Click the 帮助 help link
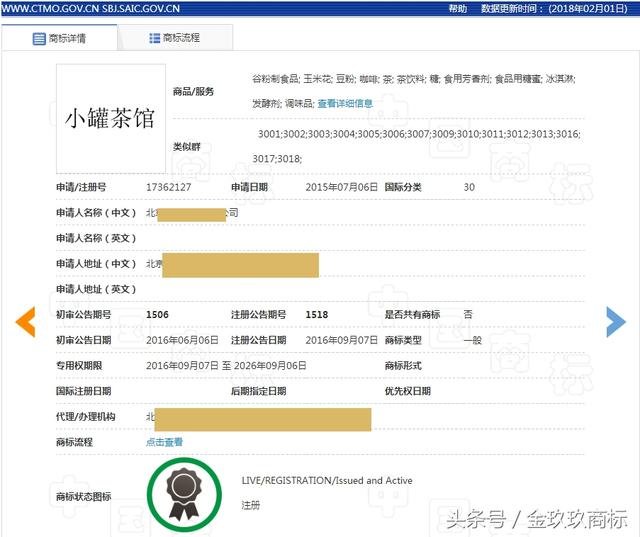Screen dimensions: 640x537 [x=458, y=8]
